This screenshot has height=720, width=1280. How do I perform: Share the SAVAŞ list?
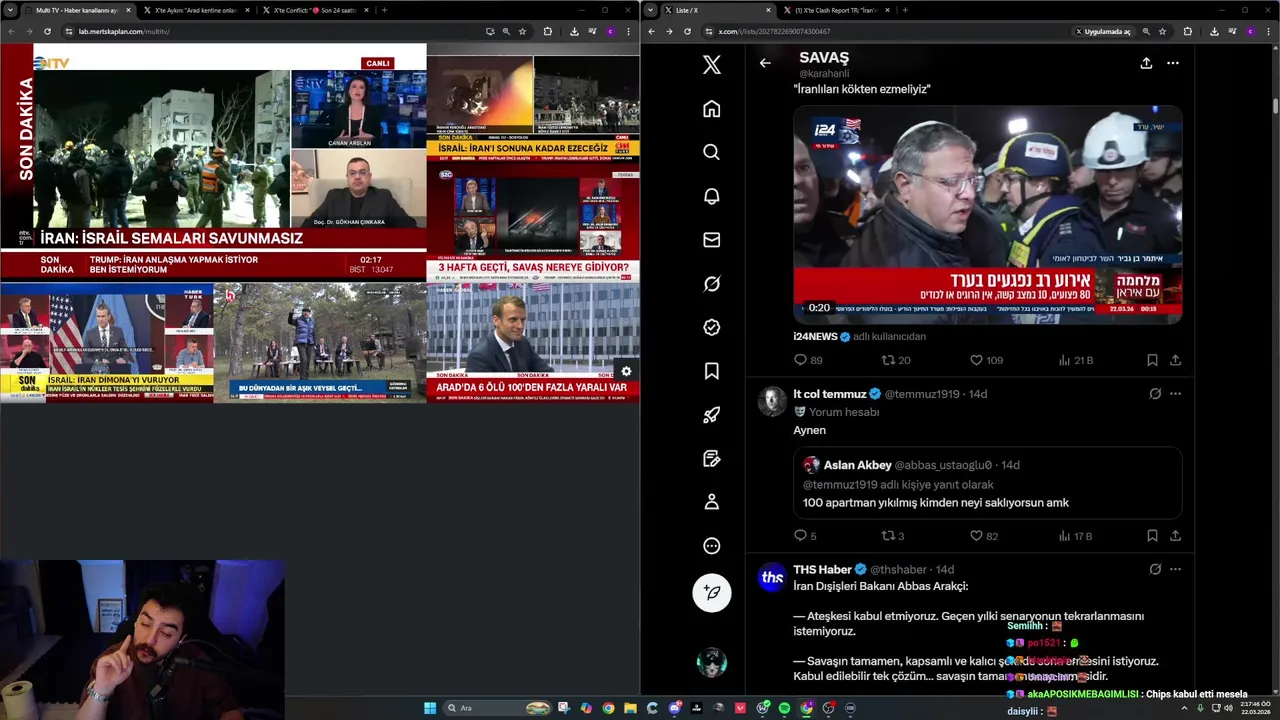point(1146,63)
